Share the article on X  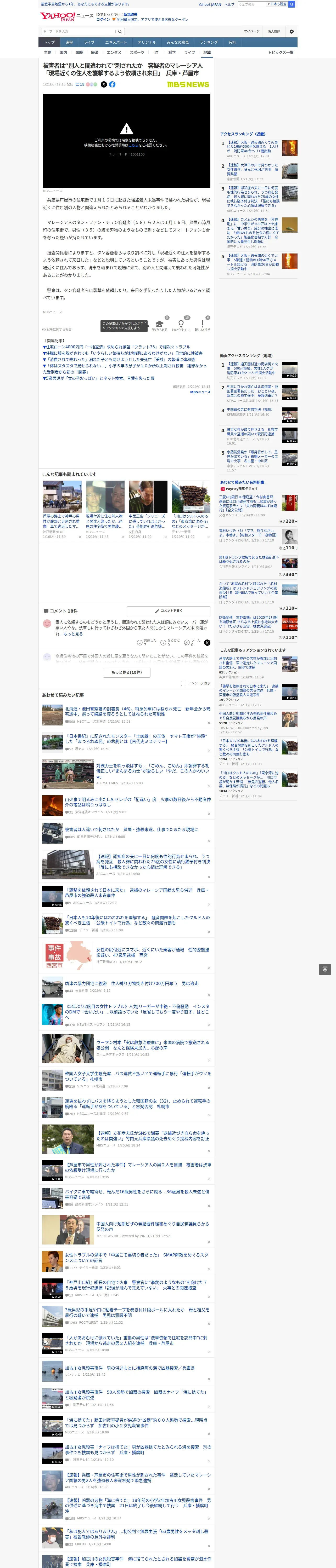(x=104, y=85)
